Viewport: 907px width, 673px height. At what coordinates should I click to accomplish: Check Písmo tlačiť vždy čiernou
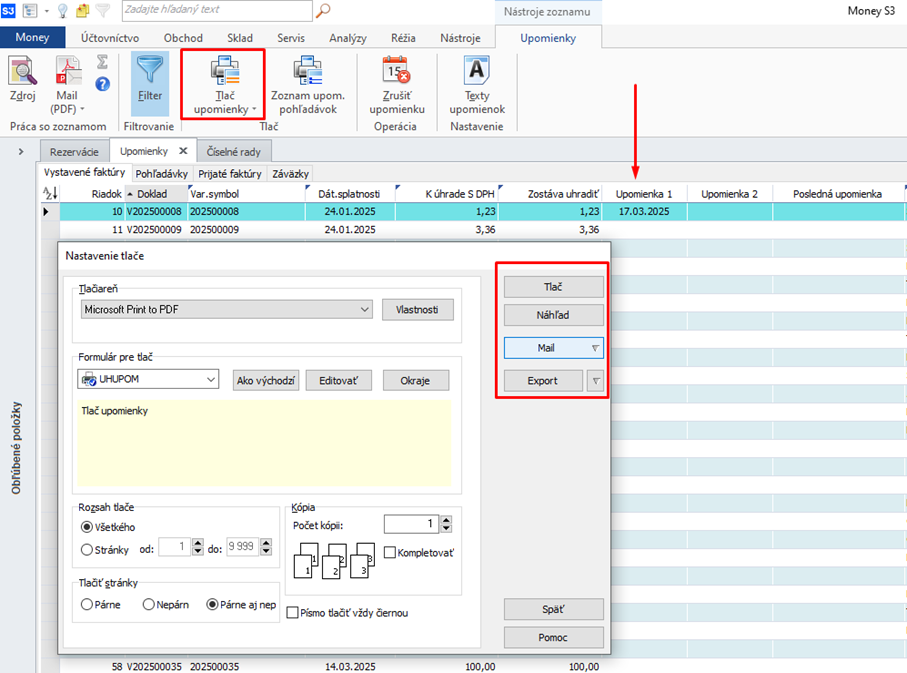pyautogui.click(x=293, y=613)
